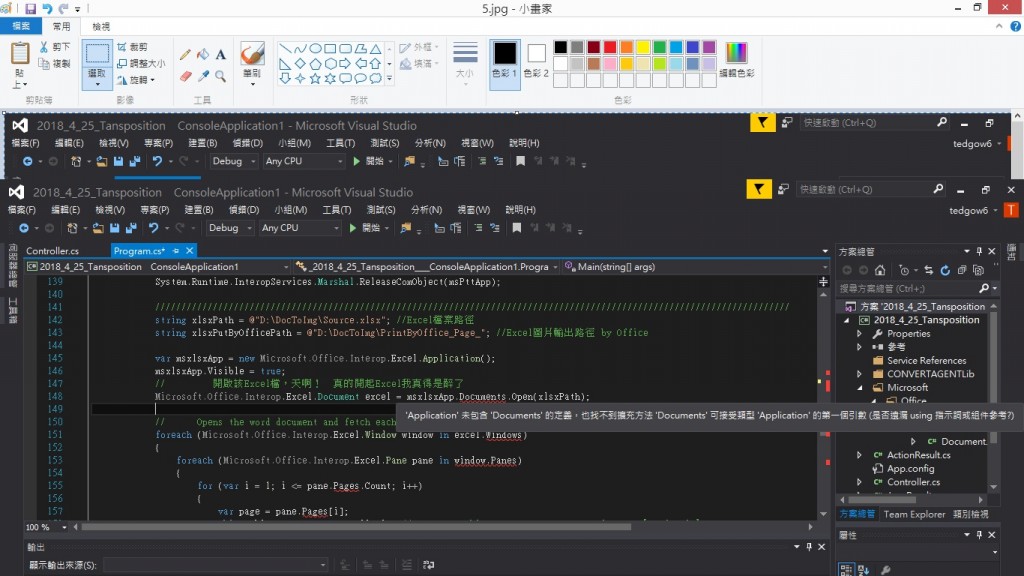Image resolution: width=1024 pixels, height=576 pixels.
Task: Toggle pin on Program.cs* tab
Action: coord(176,251)
